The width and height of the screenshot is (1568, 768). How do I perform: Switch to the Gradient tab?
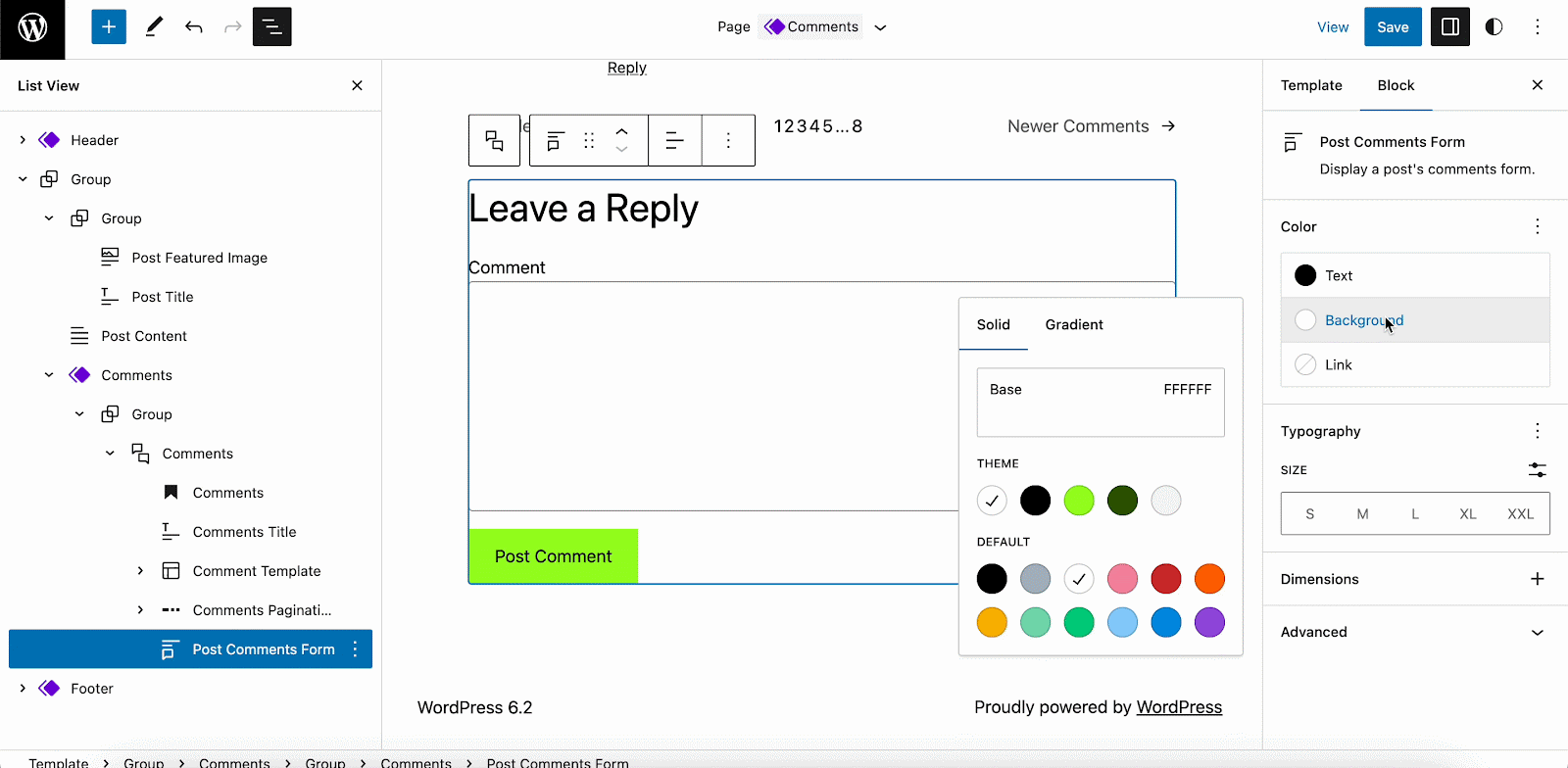coord(1074,325)
